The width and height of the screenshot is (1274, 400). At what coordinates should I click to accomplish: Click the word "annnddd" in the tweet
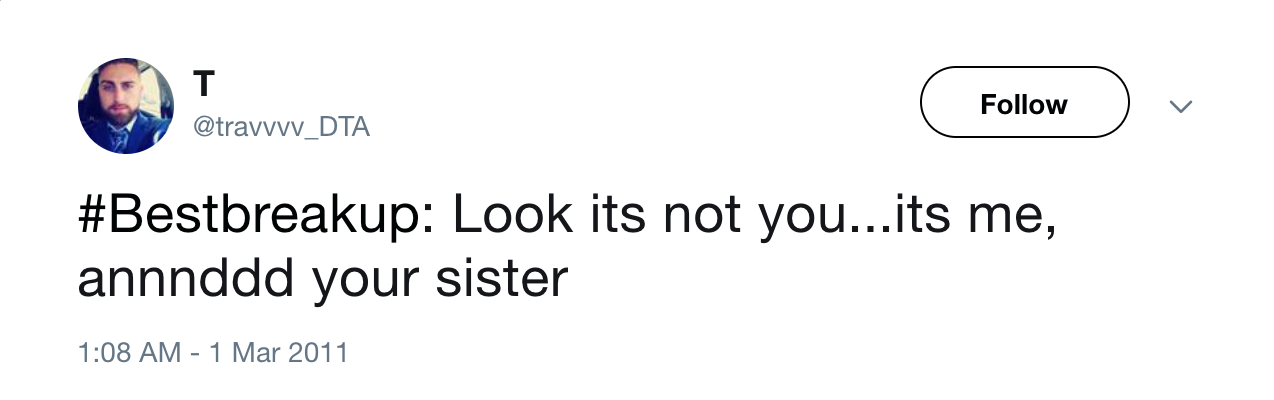tap(185, 279)
